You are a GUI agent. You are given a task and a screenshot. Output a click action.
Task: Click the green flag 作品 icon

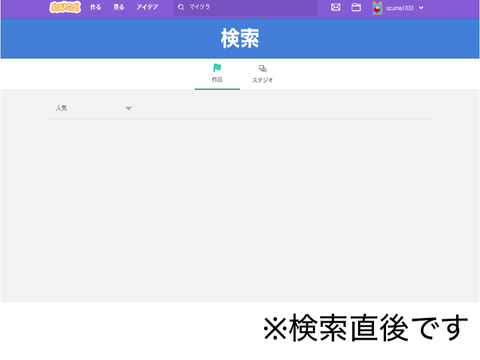[x=217, y=68]
